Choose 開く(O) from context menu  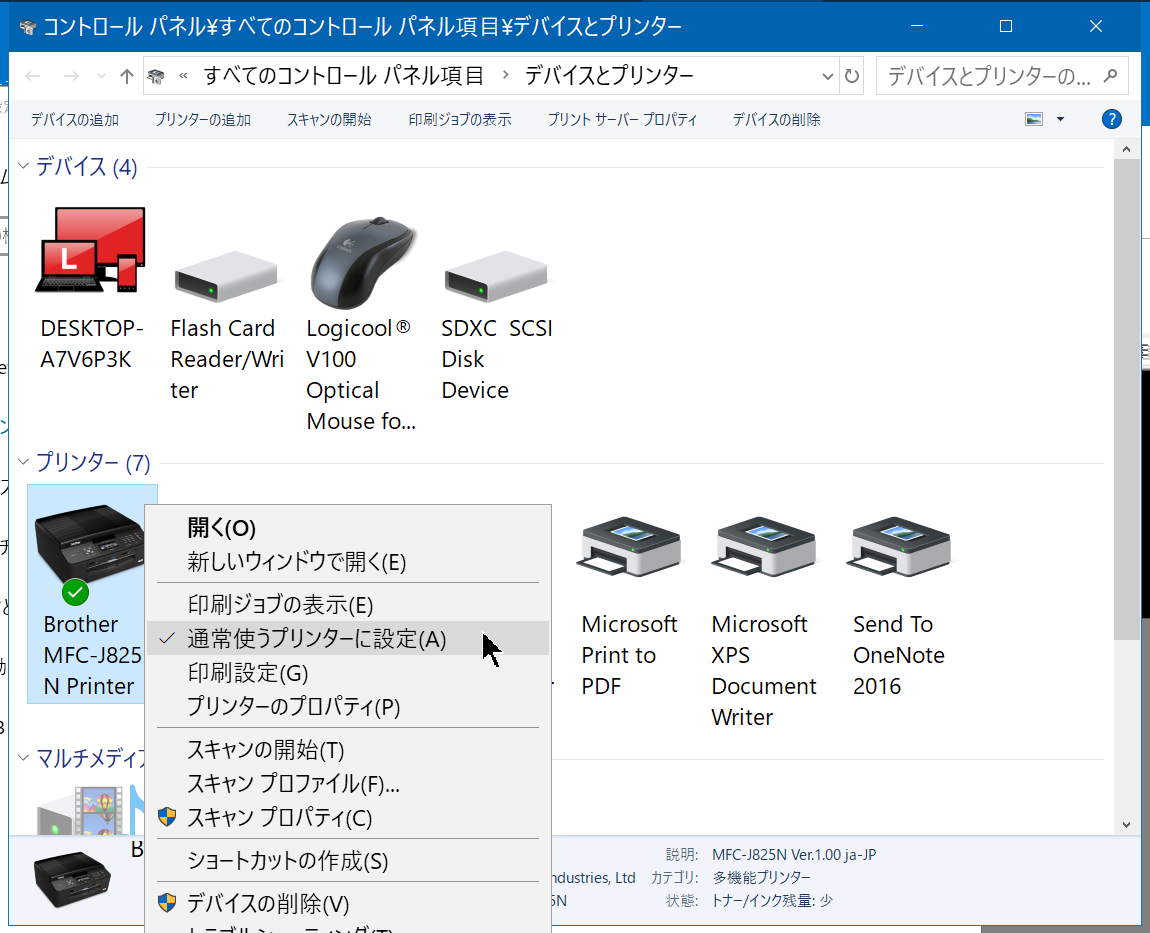click(x=348, y=527)
